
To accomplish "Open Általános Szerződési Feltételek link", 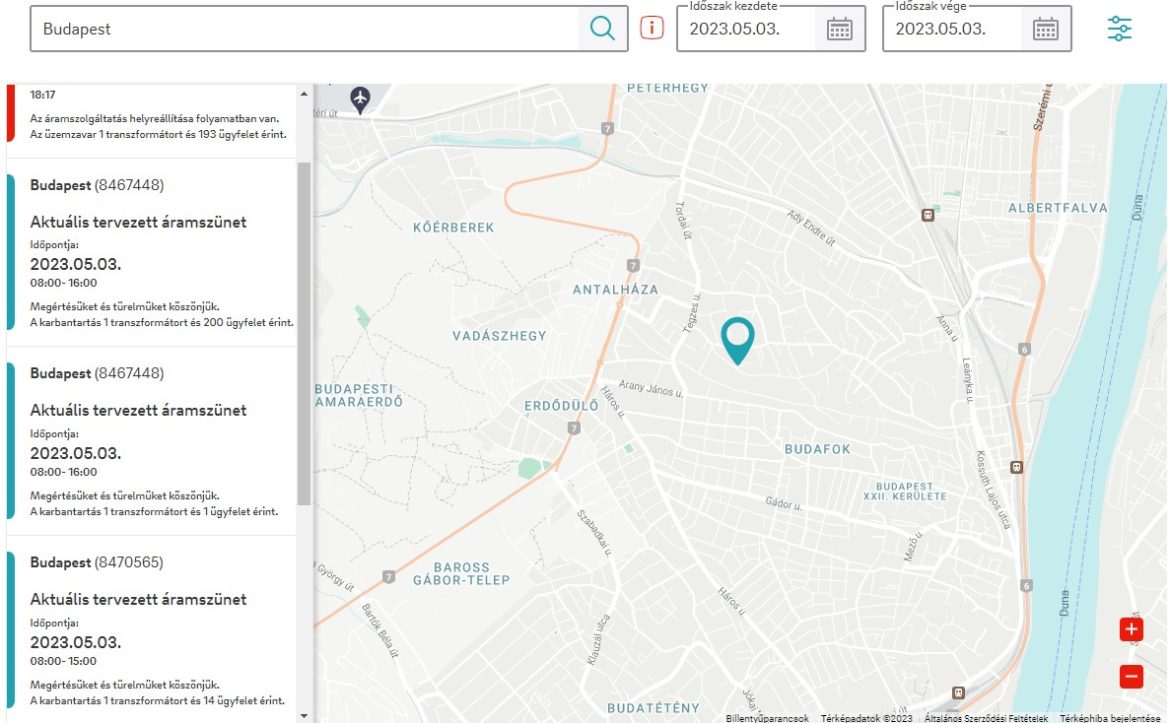I will 985,718.
